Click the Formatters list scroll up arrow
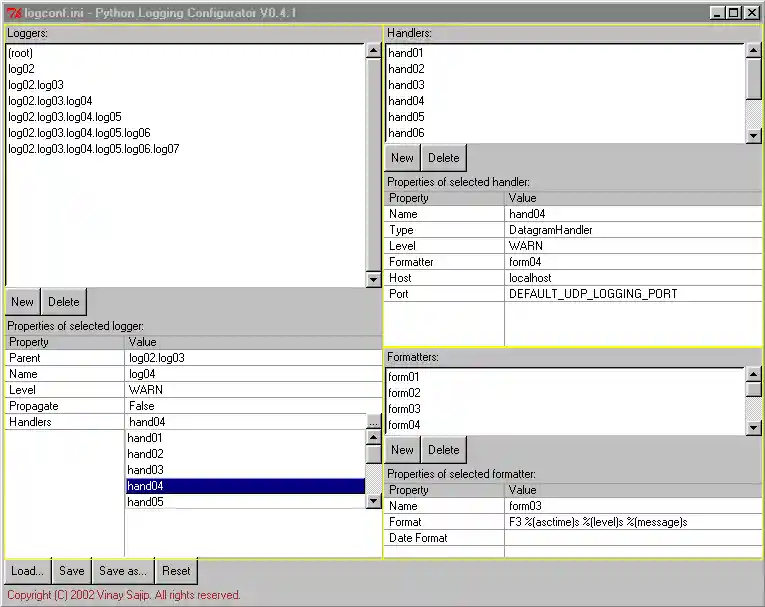 click(x=753, y=374)
